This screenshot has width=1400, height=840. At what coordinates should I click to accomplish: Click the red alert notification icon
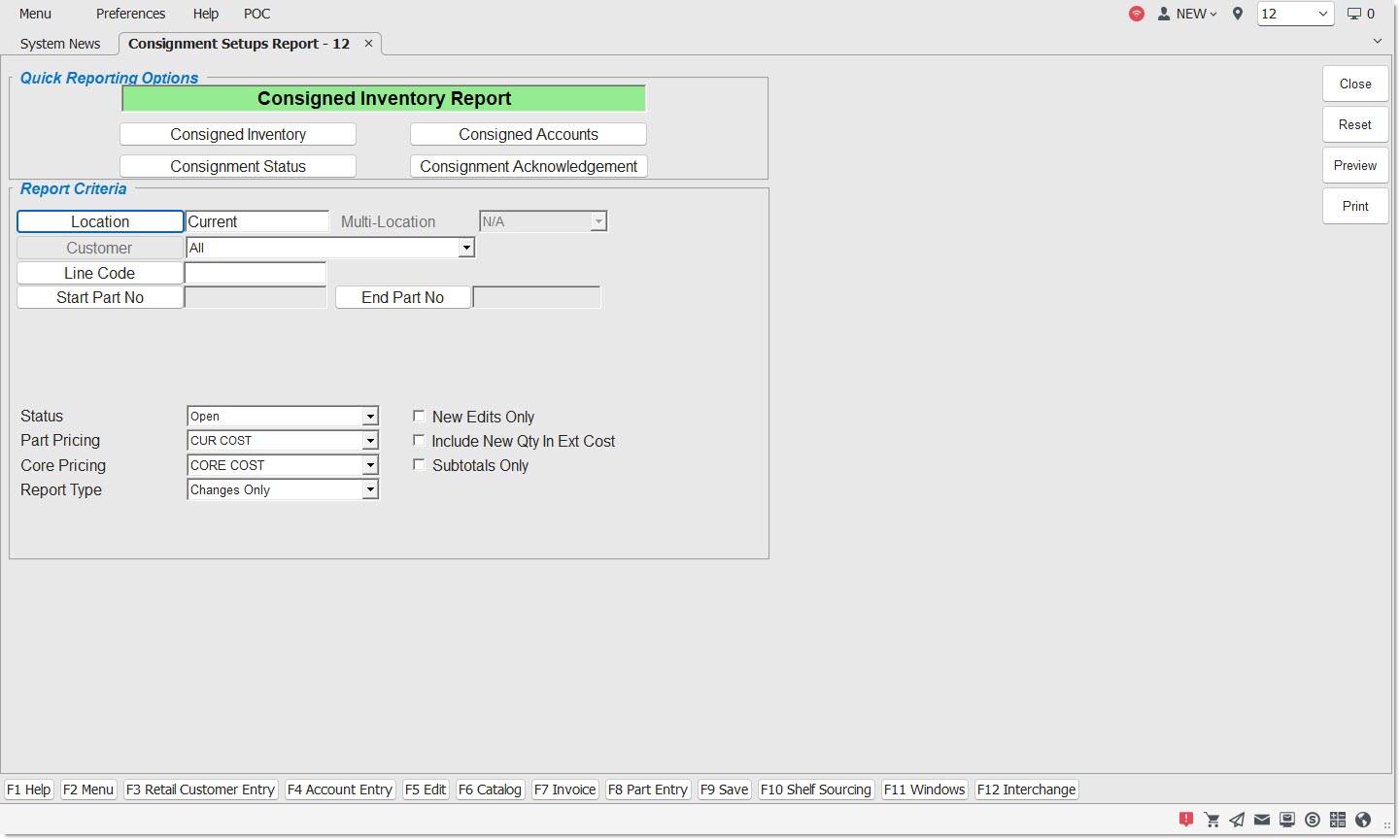pyautogui.click(x=1186, y=820)
